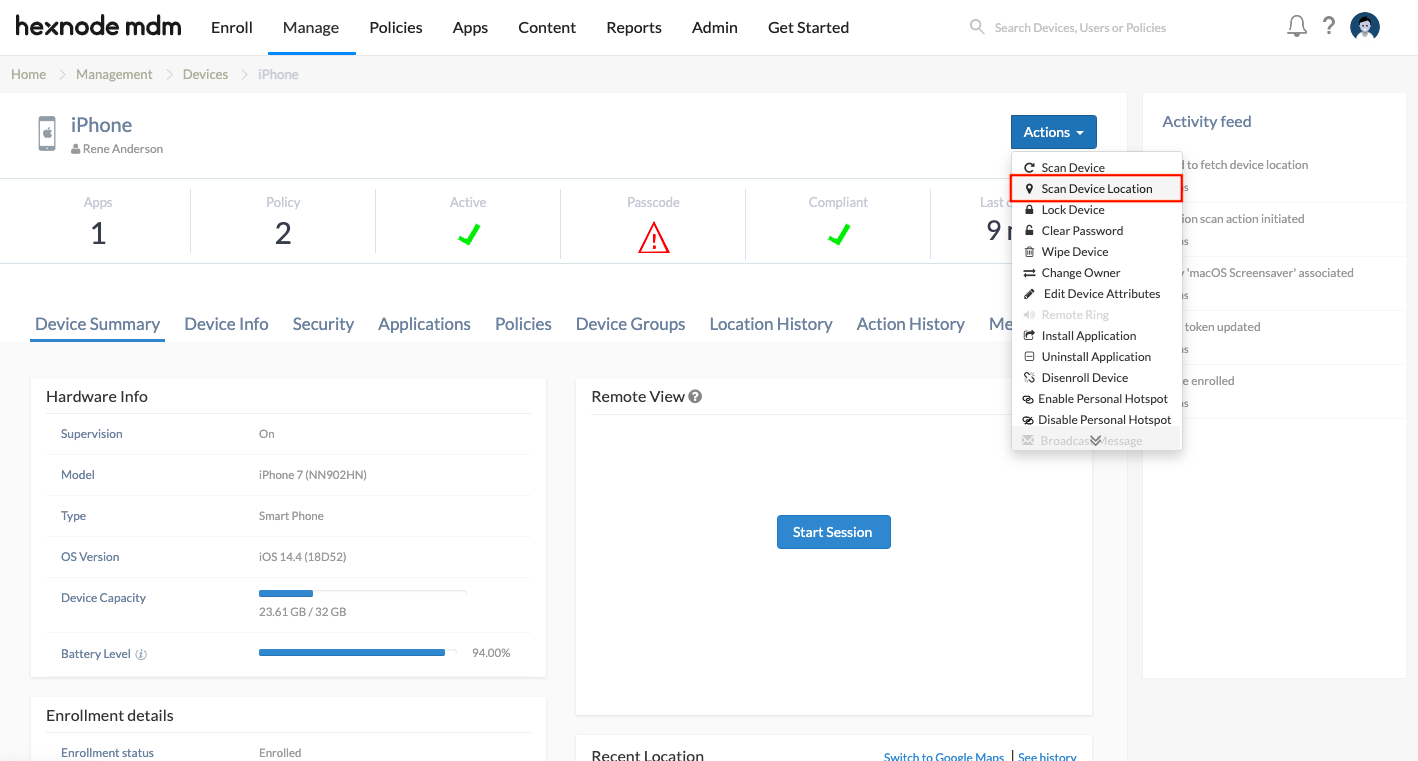The image size is (1418, 761).
Task: Choose Lock Device in the Actions menu
Action: pyautogui.click(x=1072, y=210)
